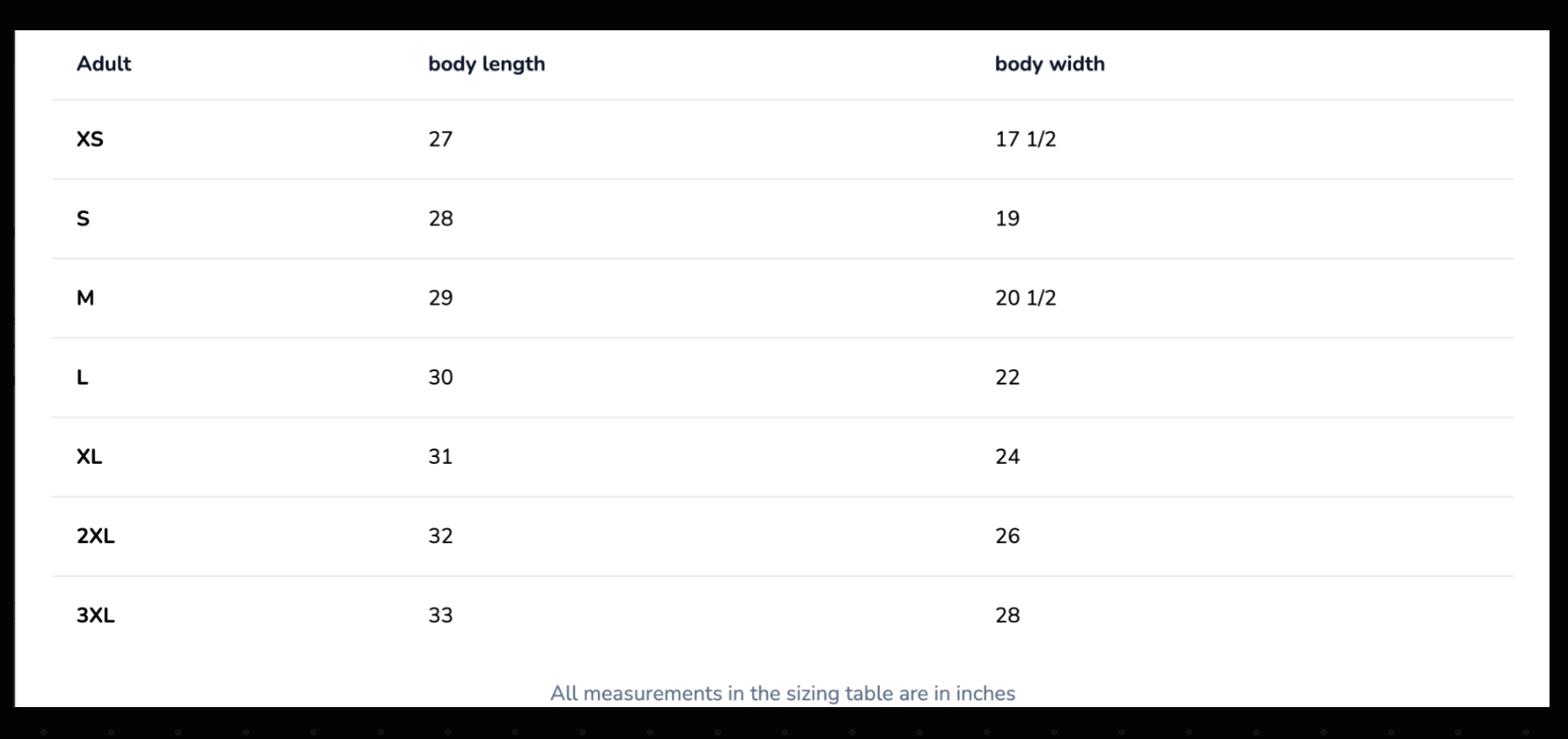1568x739 pixels.
Task: Click the XS body width value 17 1/2
Action: click(x=1025, y=139)
